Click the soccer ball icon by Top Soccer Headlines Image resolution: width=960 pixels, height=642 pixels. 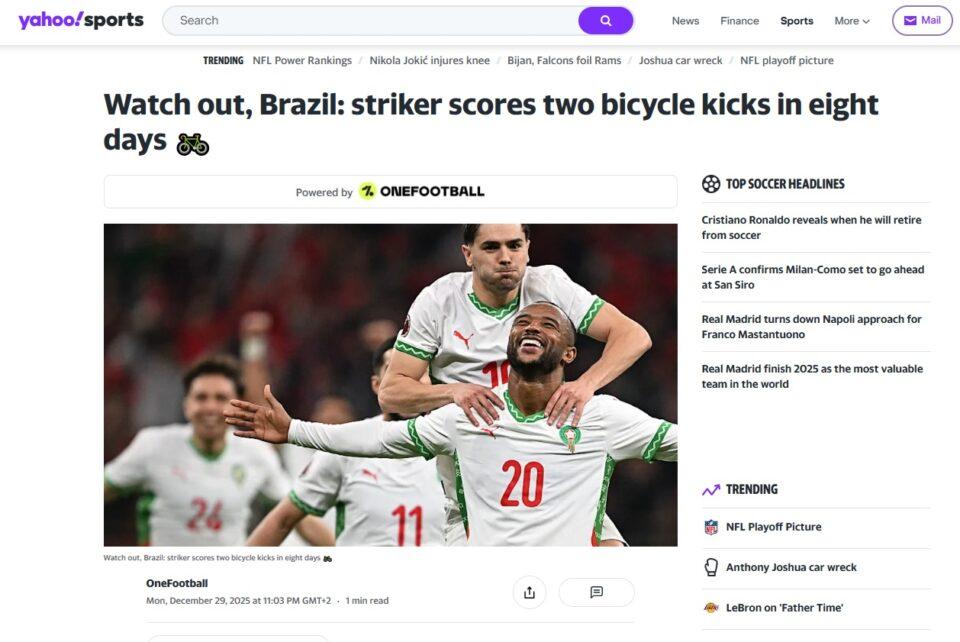pos(711,184)
